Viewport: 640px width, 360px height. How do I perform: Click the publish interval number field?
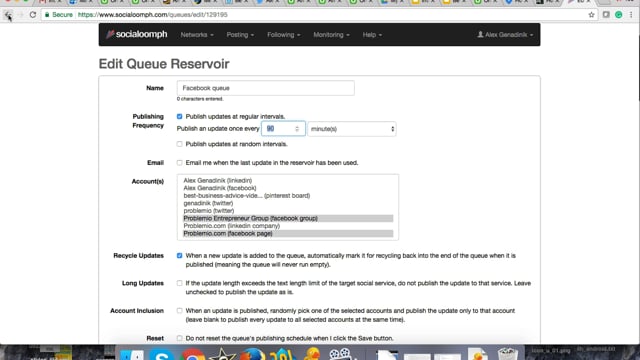click(x=283, y=129)
